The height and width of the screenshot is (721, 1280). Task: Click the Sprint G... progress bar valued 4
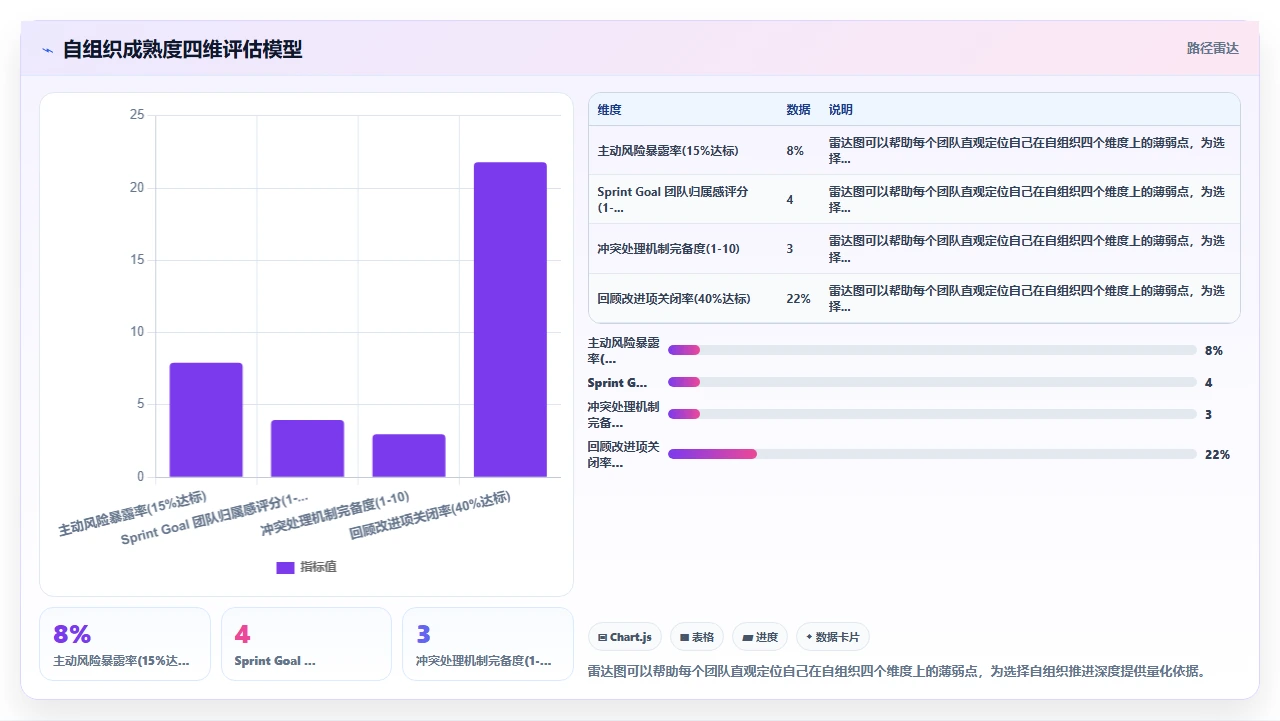[932, 382]
